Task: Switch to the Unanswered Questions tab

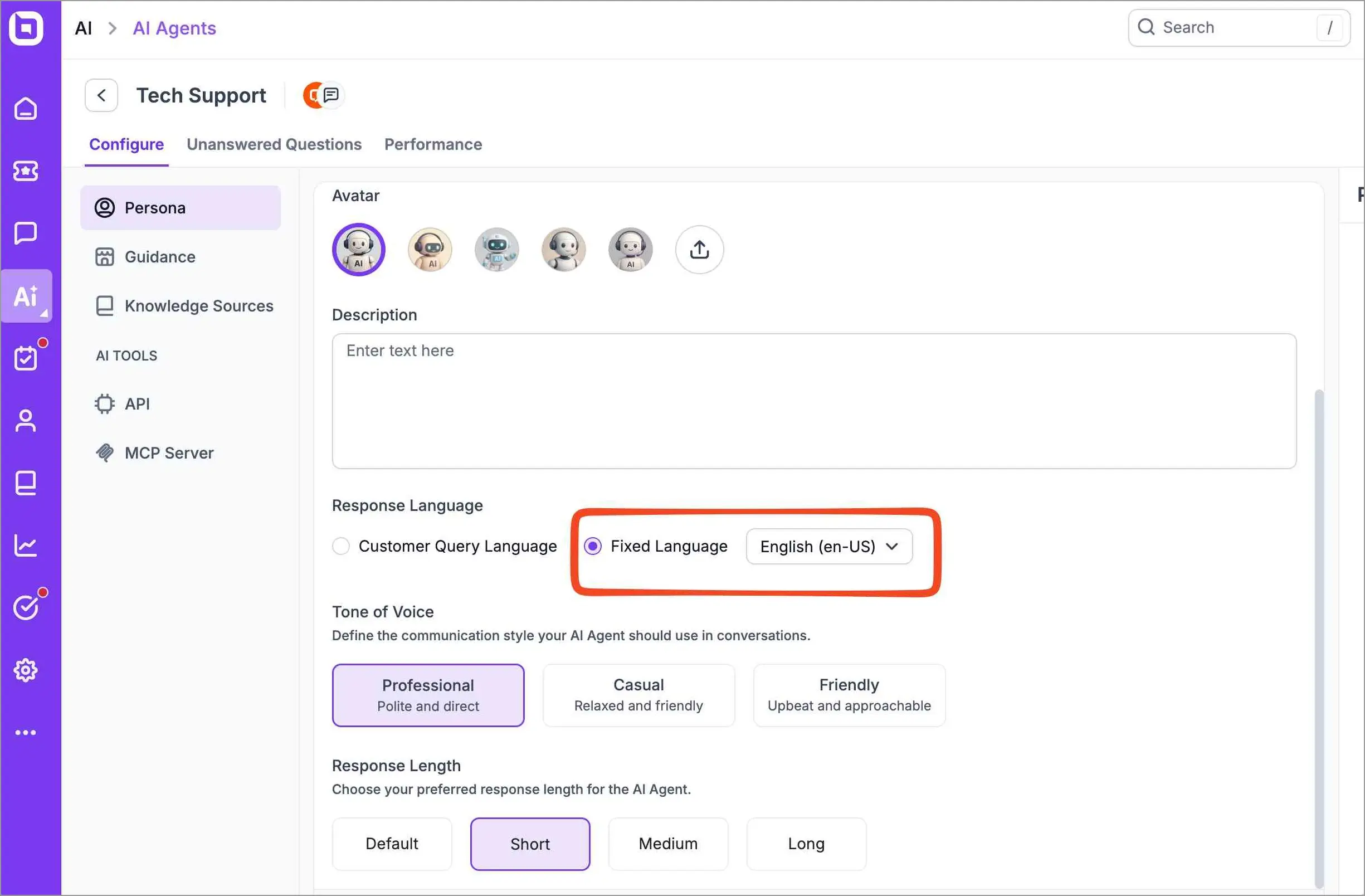Action: 274,144
